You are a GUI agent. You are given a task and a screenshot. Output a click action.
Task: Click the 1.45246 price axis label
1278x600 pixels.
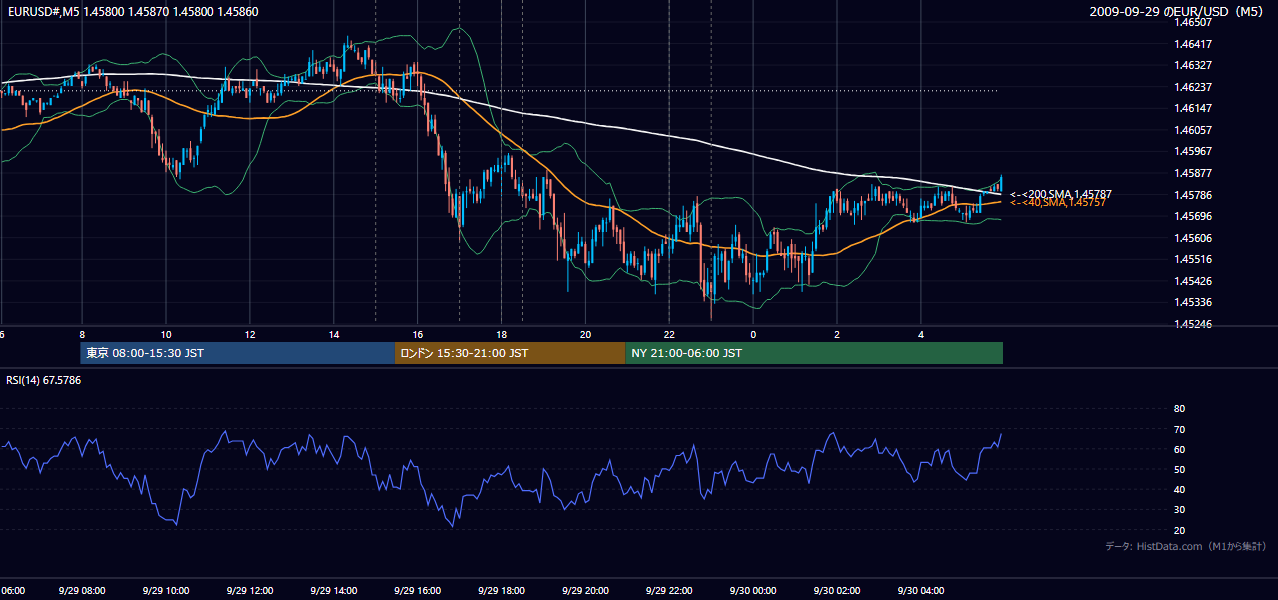coord(1192,324)
